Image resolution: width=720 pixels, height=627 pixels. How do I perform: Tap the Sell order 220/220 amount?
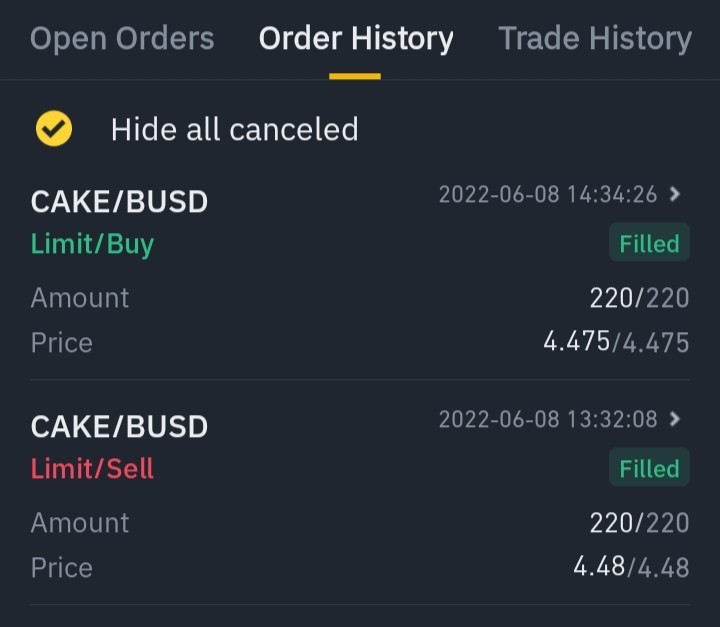pos(640,523)
